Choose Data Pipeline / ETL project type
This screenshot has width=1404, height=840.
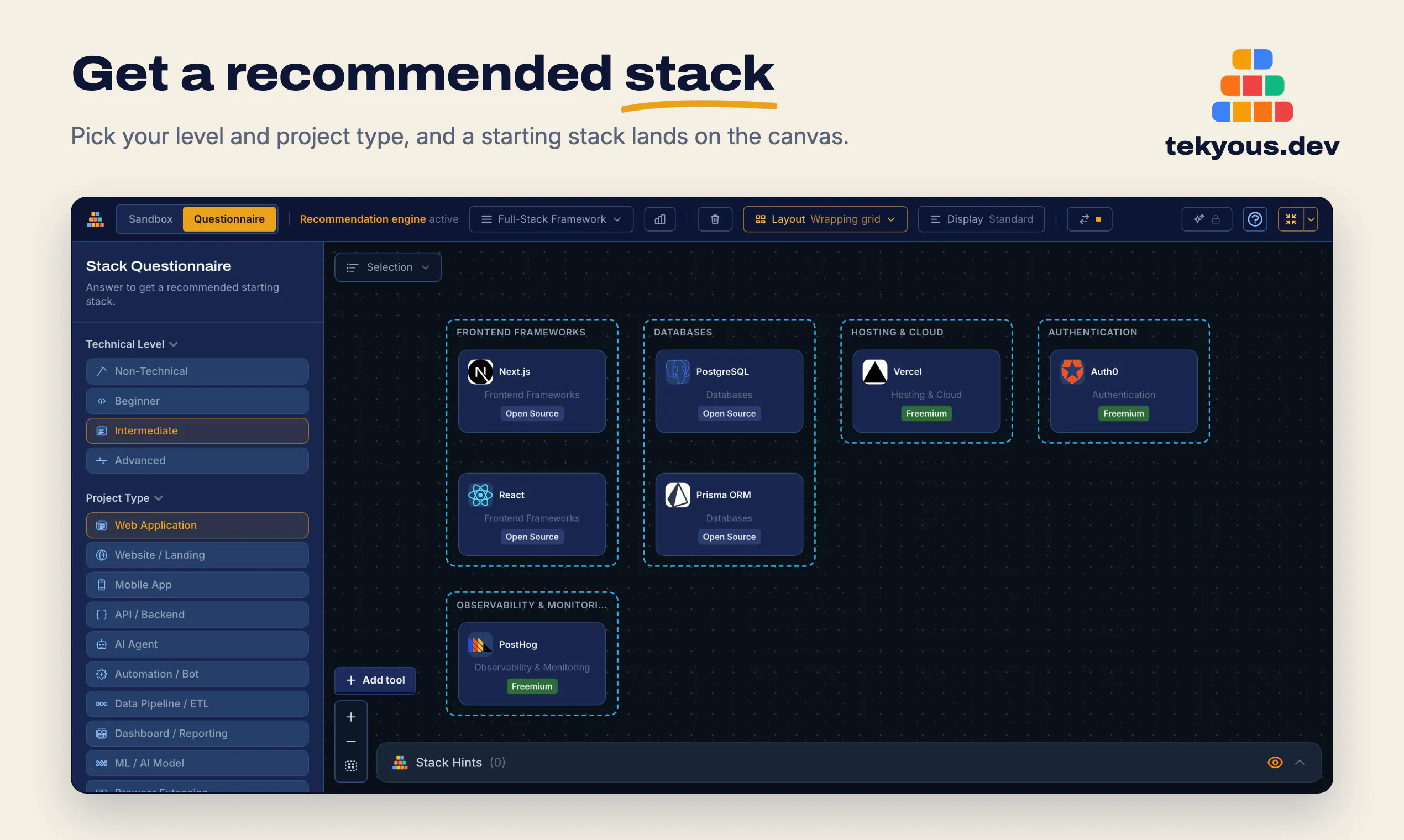pos(197,704)
